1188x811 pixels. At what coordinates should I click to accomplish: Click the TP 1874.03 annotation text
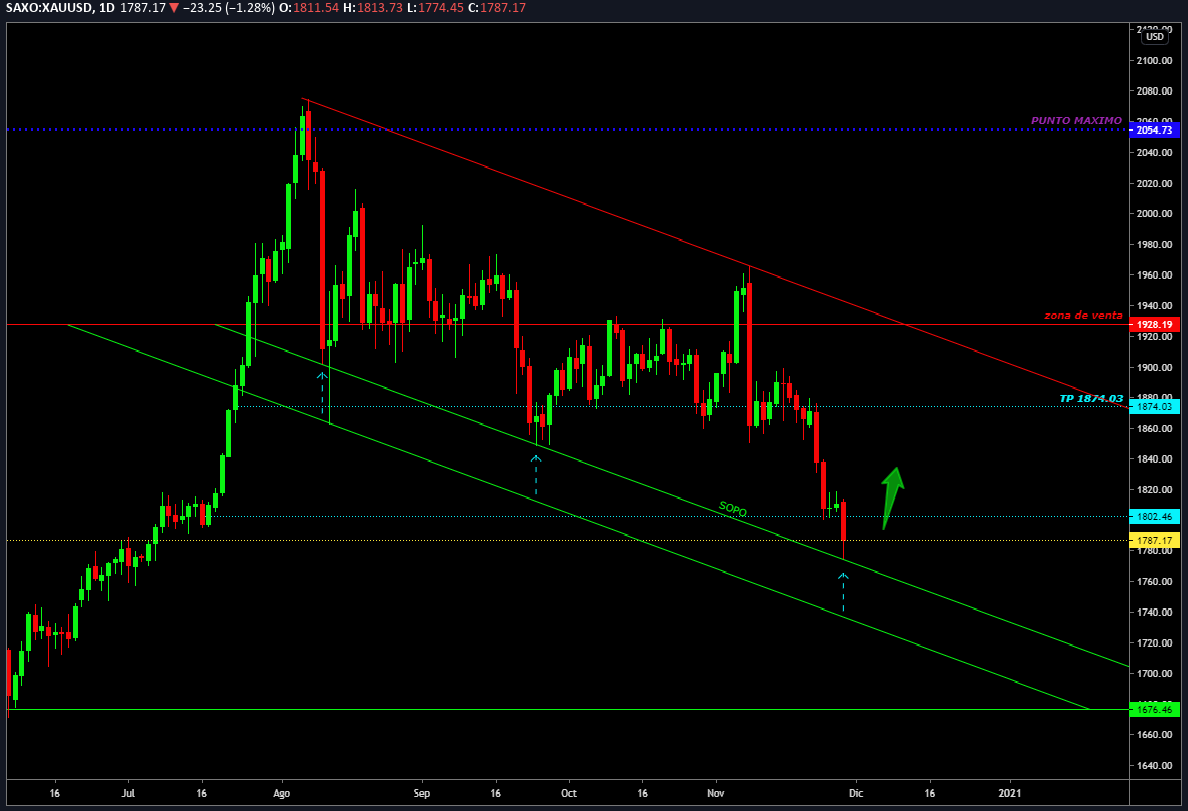point(1090,398)
